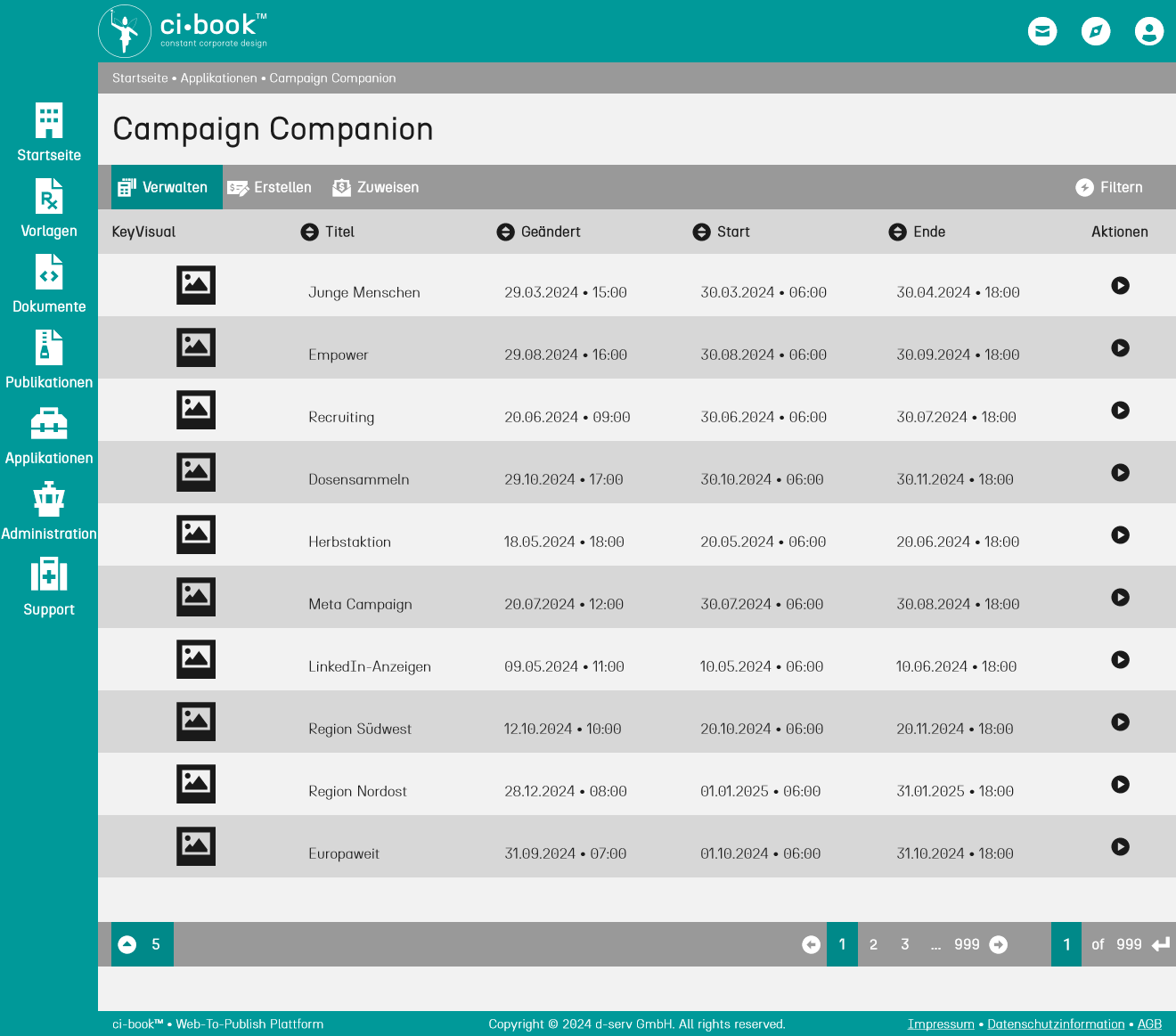Open Administration in sidebar
Viewport: 1176px width, 1036px height.
[49, 510]
